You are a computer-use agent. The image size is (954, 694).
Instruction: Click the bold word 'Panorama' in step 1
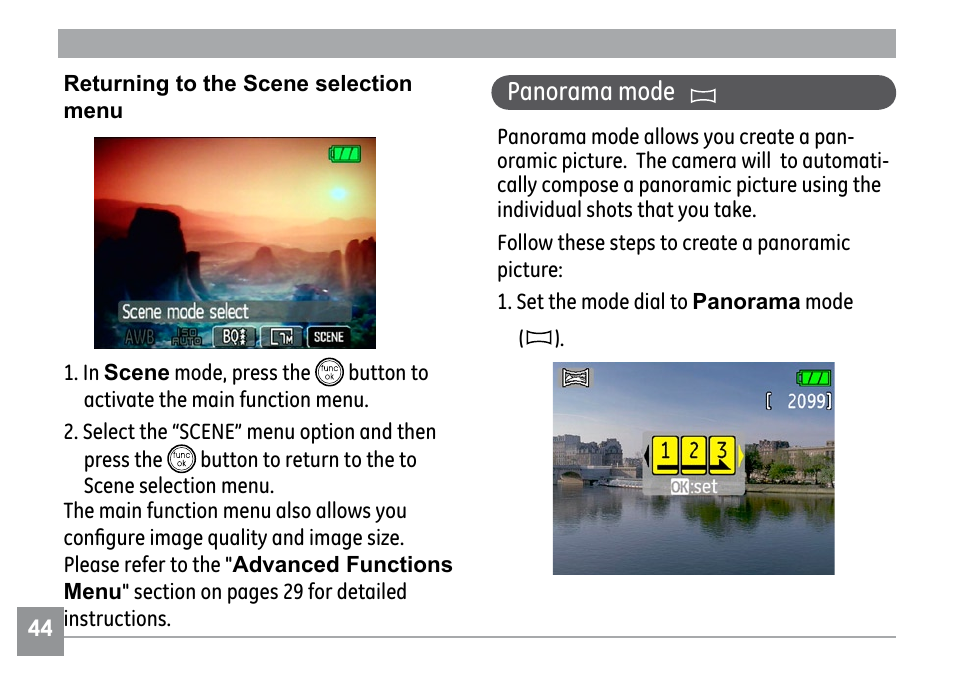(746, 302)
